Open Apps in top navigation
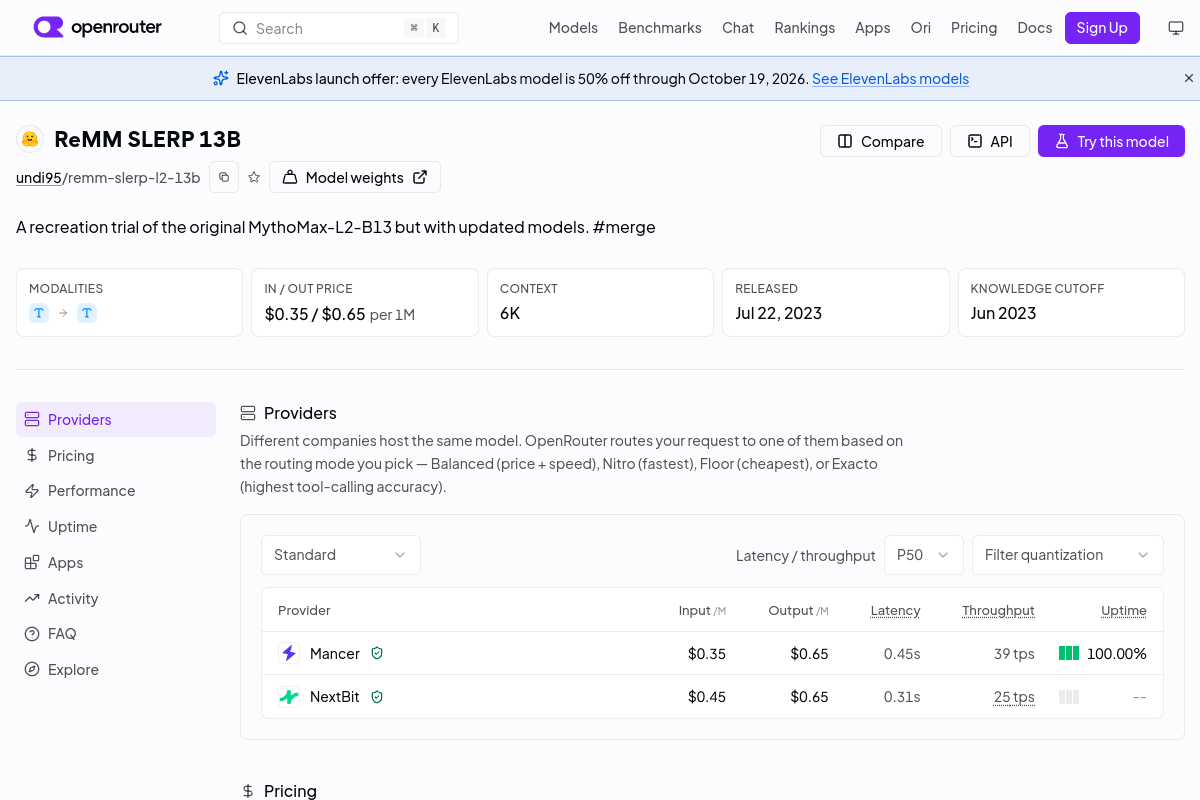 pos(873,28)
